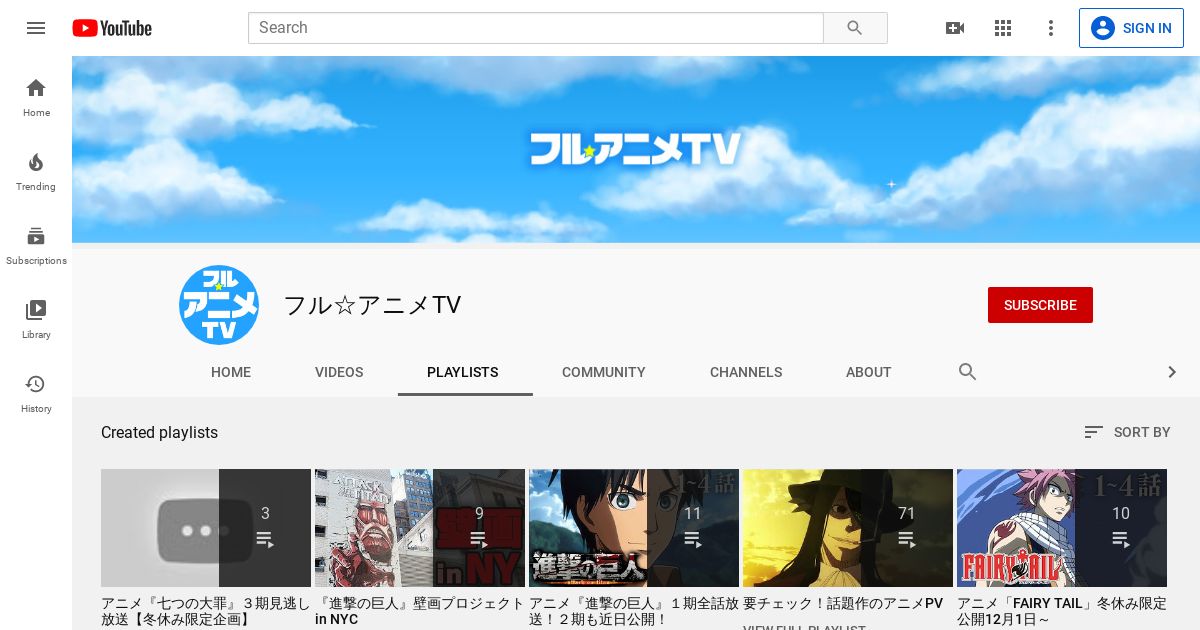Click the YouTube logo
The height and width of the screenshot is (630, 1200).
tap(112, 28)
